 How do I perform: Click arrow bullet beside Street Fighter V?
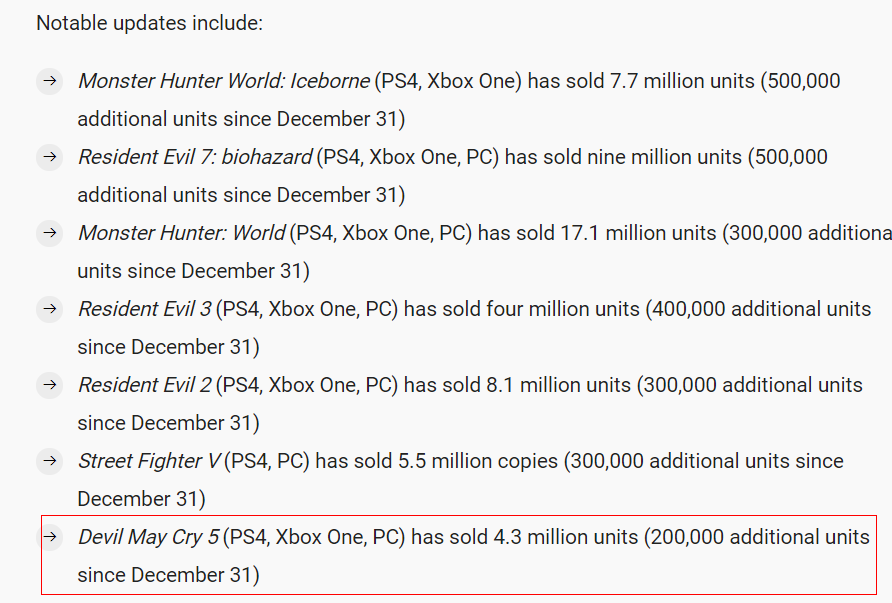pyautogui.click(x=49, y=461)
